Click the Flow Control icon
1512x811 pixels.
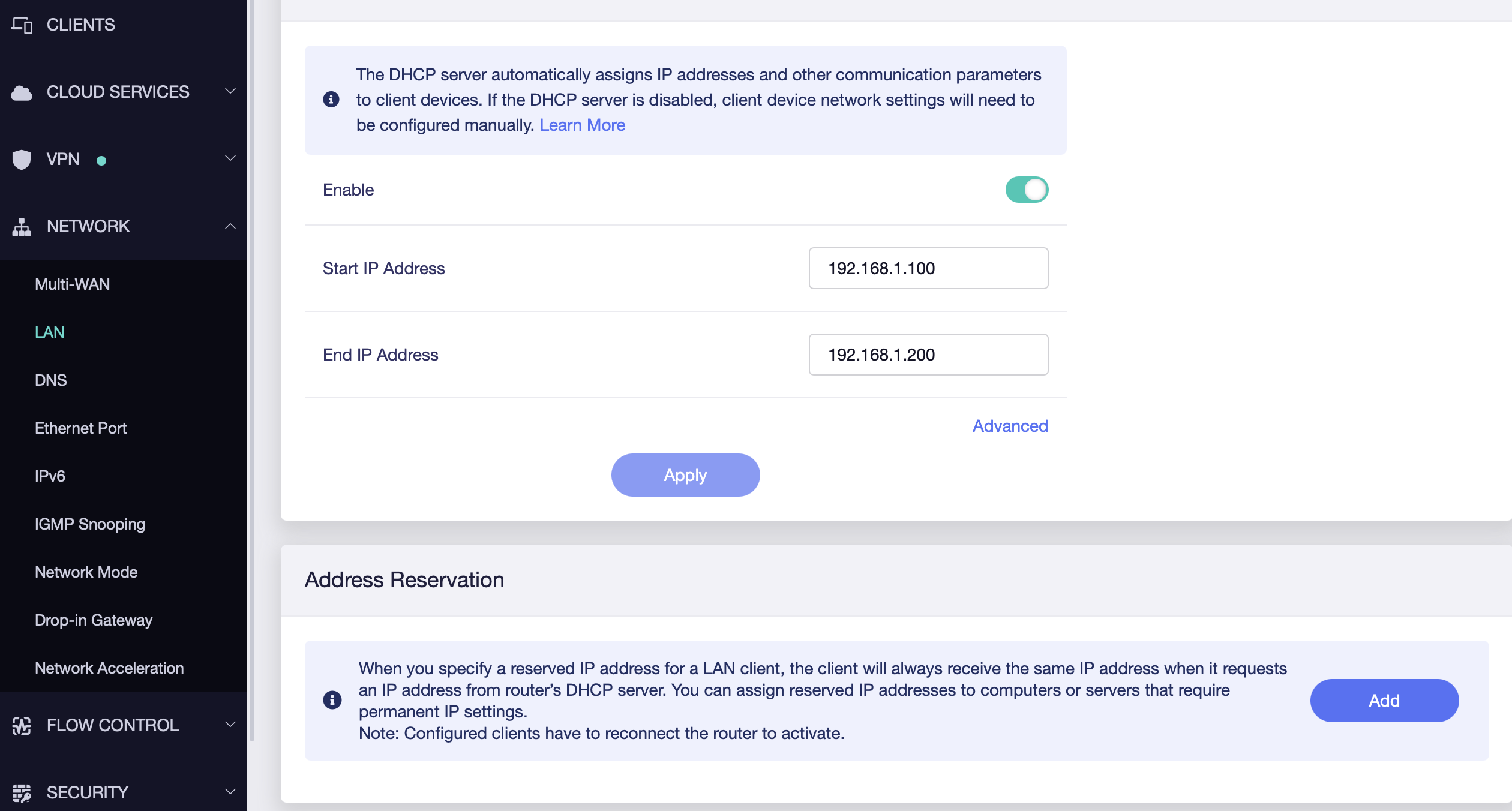22,726
